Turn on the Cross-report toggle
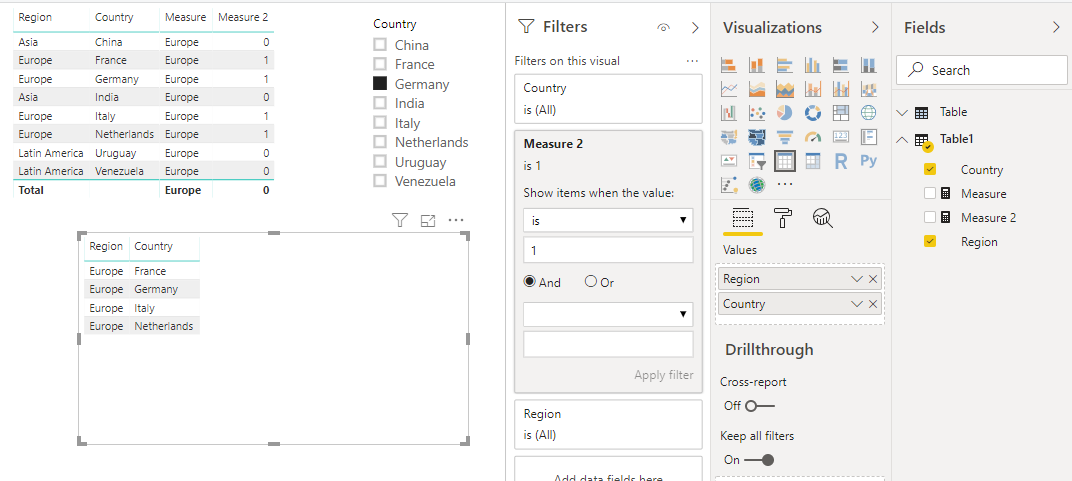Screen dimensions: 1072x481 pos(760,406)
